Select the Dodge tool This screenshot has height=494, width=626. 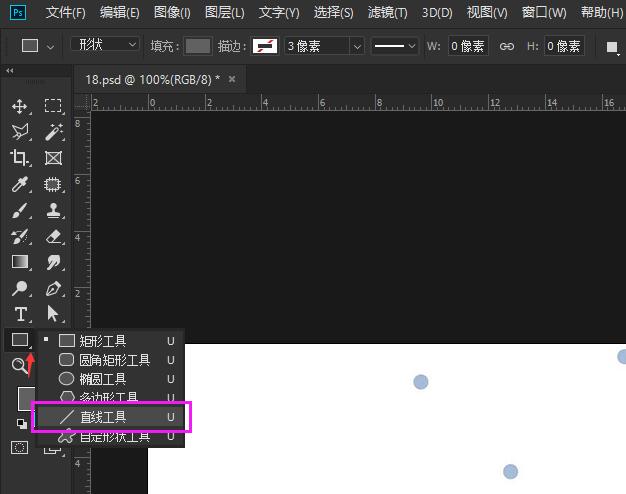[x=20, y=288]
